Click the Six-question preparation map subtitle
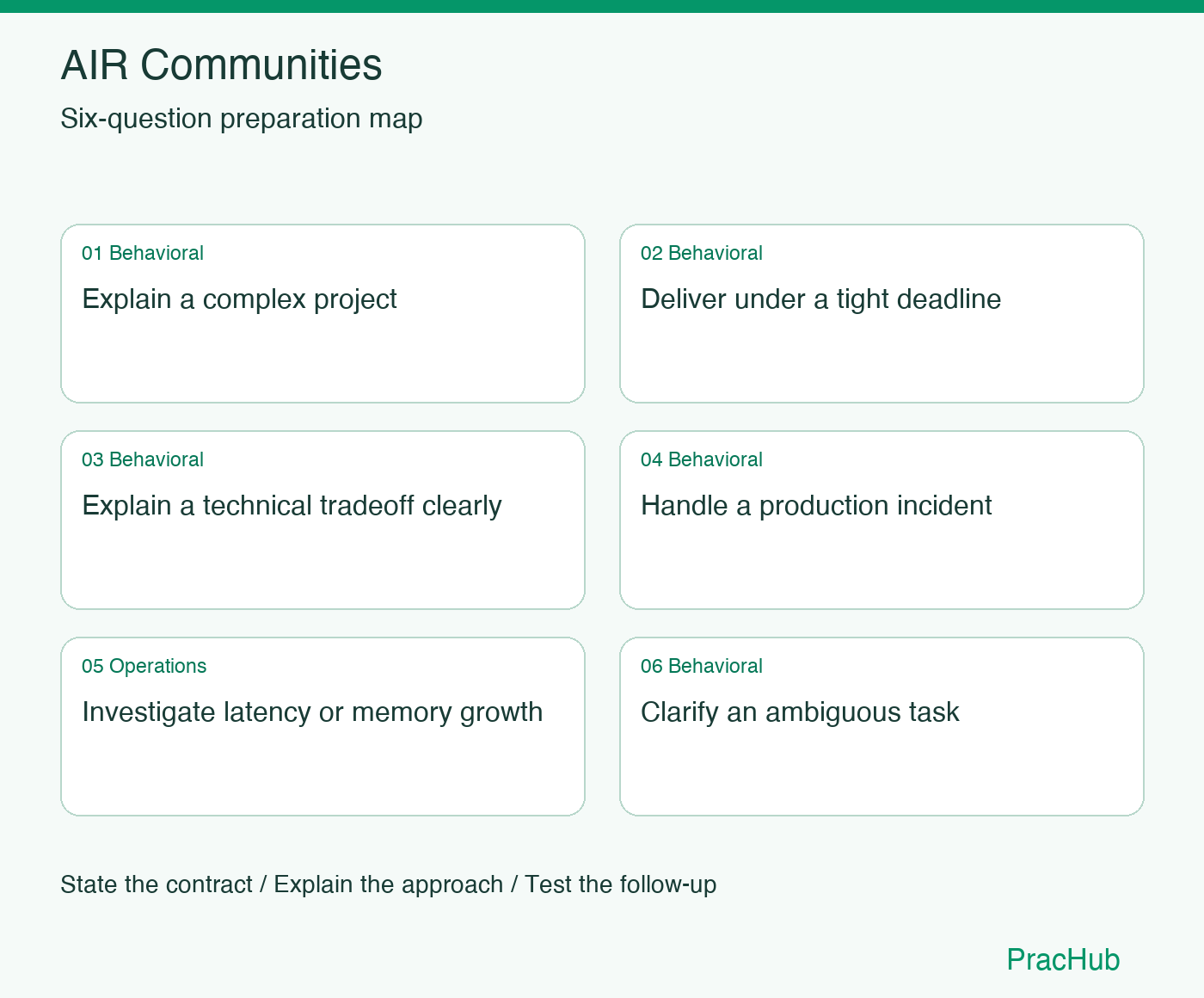The height and width of the screenshot is (998, 1204). point(242,119)
